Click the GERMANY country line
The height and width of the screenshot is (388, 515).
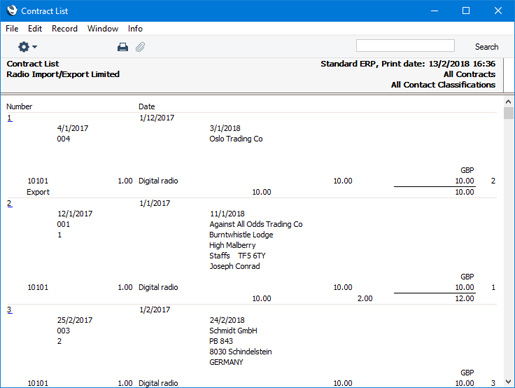(226, 362)
